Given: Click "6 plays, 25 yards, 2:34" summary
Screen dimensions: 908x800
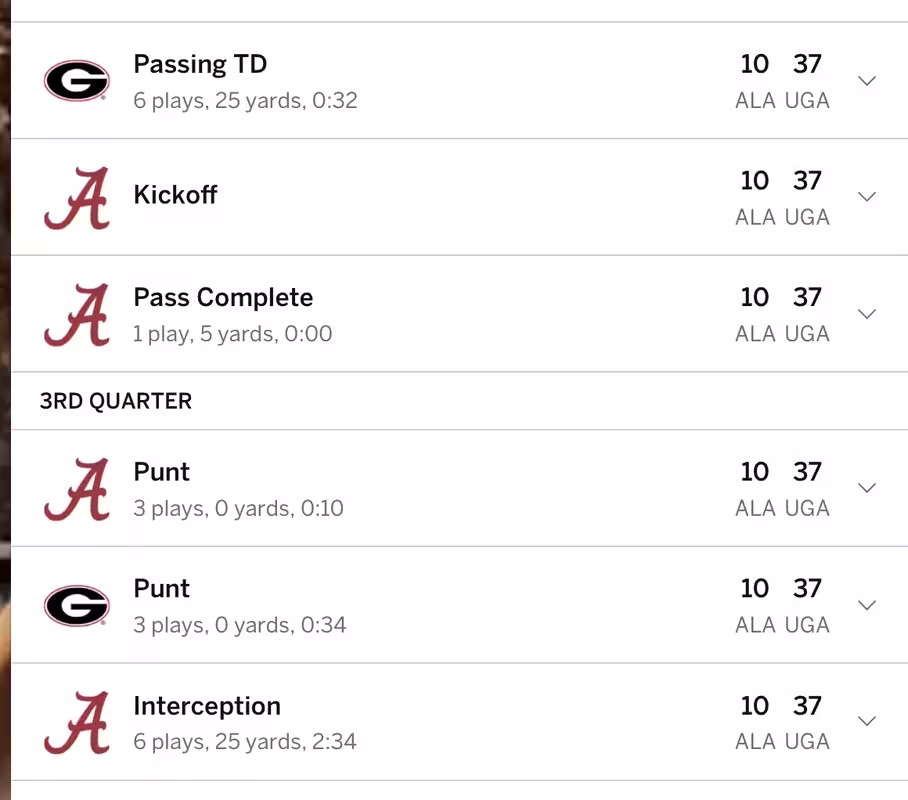Looking at the screenshot, I should (x=245, y=742).
